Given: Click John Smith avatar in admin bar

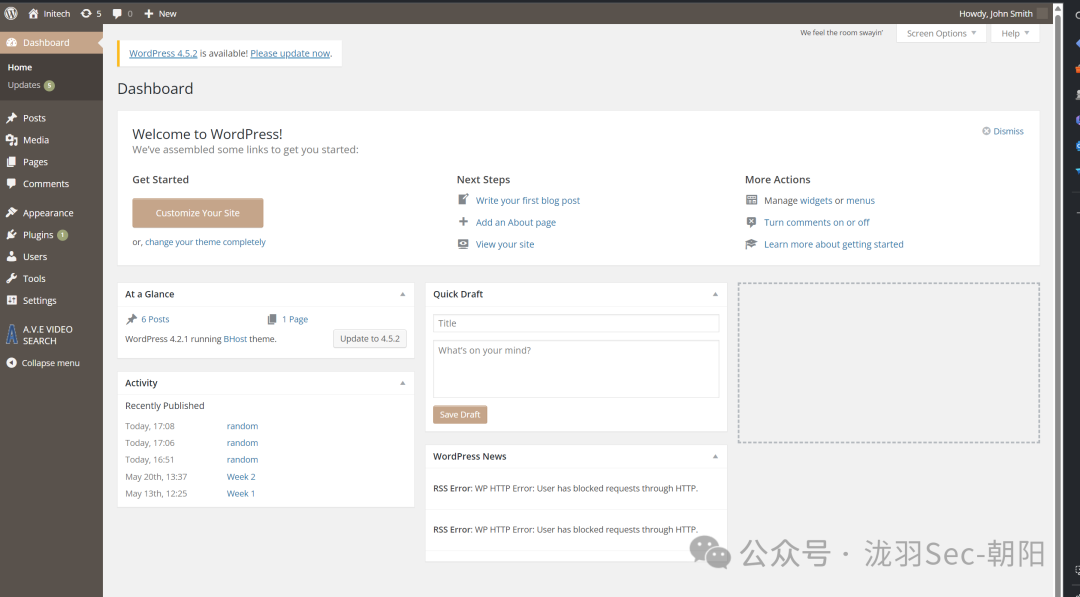Looking at the screenshot, I should click(x=1042, y=13).
